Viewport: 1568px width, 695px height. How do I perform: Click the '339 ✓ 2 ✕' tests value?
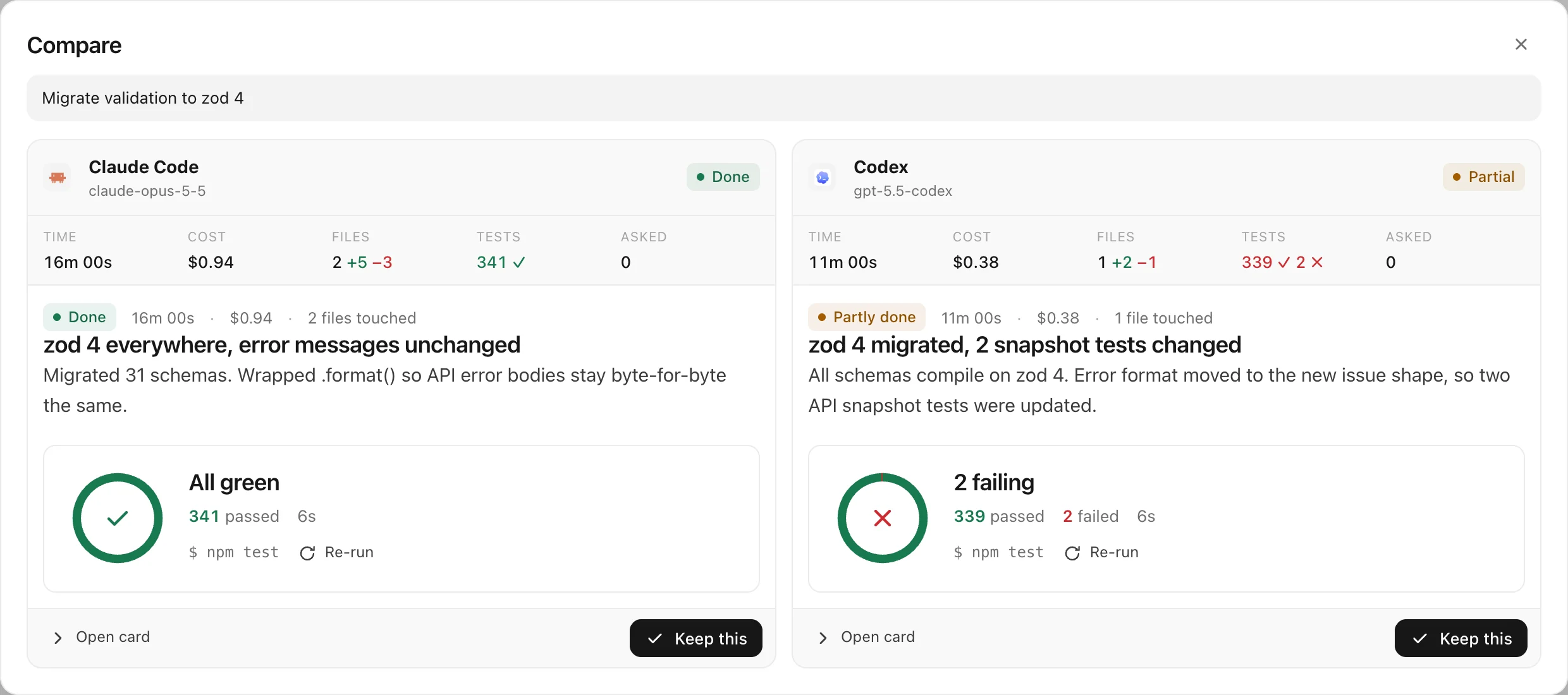(1282, 262)
